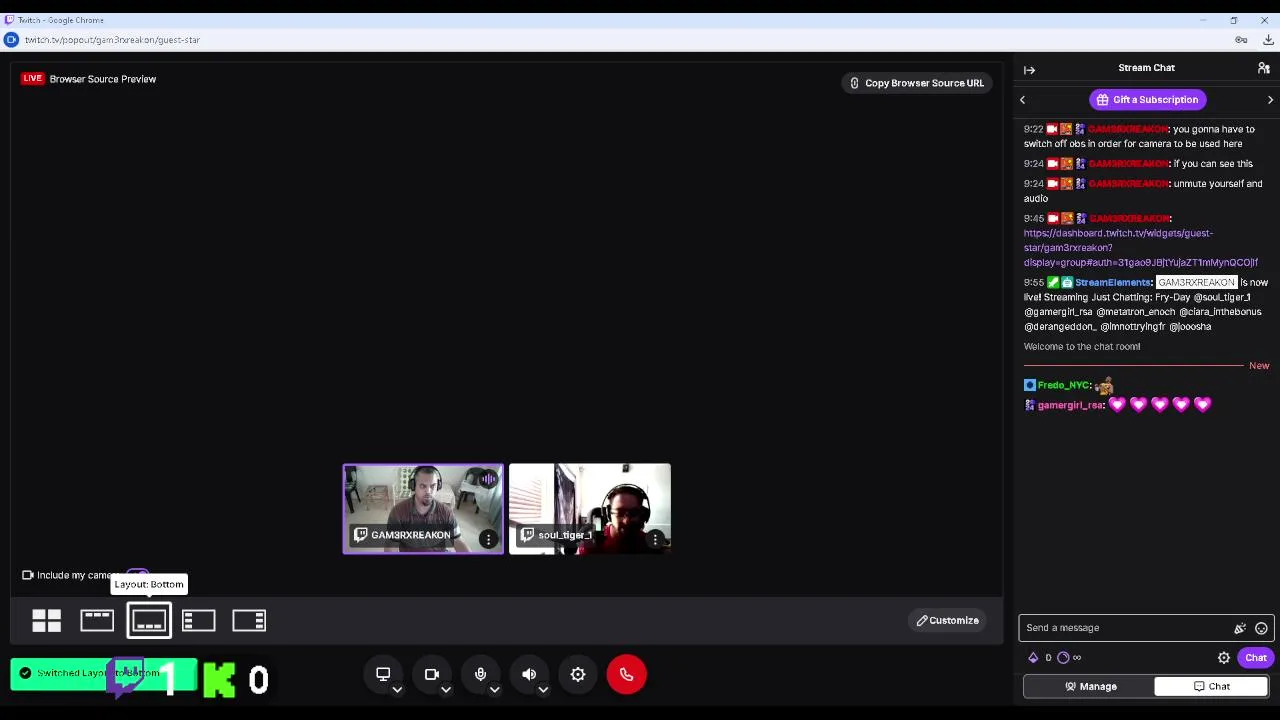Click Welcome to the chat room! text
The width and height of the screenshot is (1280, 720).
[x=1082, y=347]
